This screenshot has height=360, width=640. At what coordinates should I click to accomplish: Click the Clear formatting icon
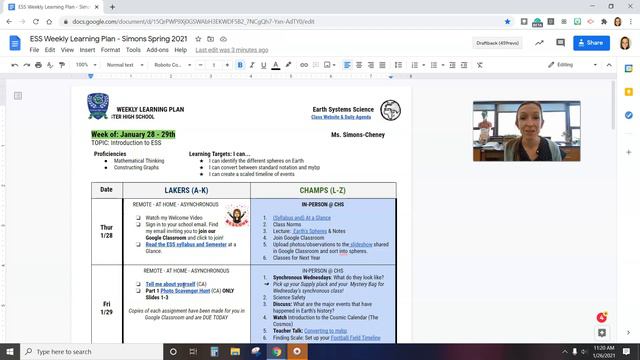pos(480,65)
